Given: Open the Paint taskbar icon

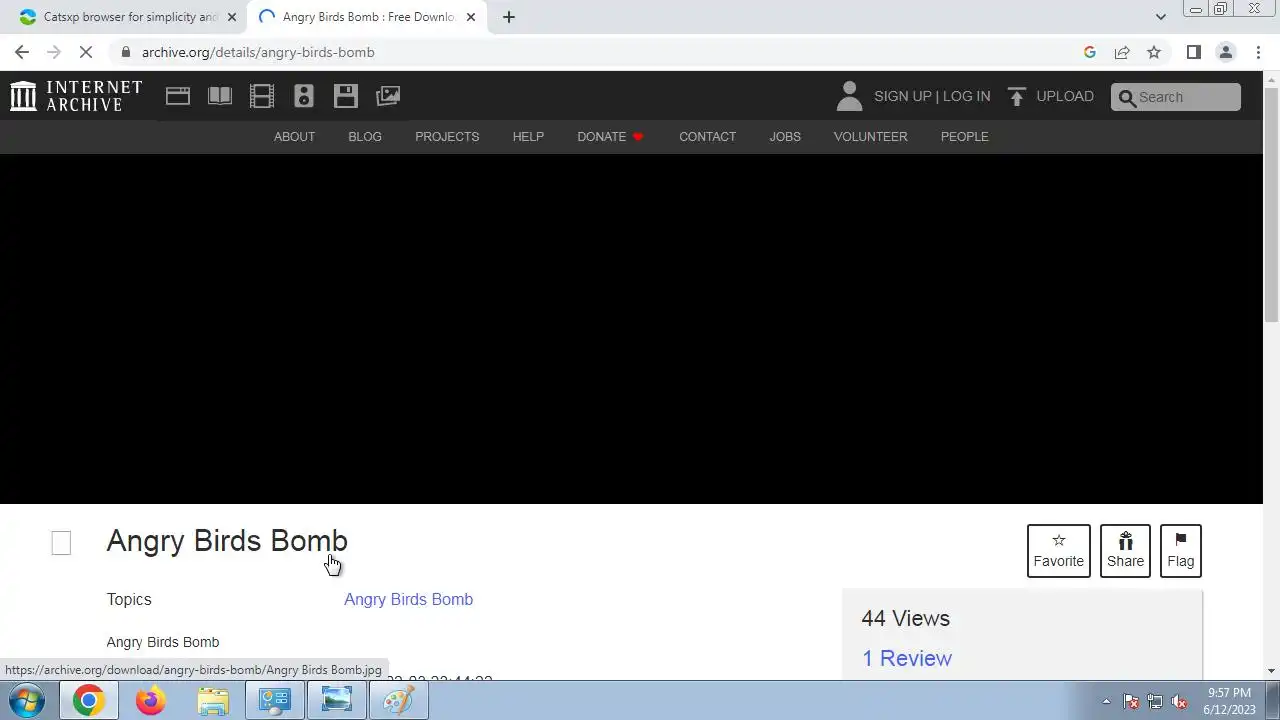Looking at the screenshot, I should (x=398, y=701).
